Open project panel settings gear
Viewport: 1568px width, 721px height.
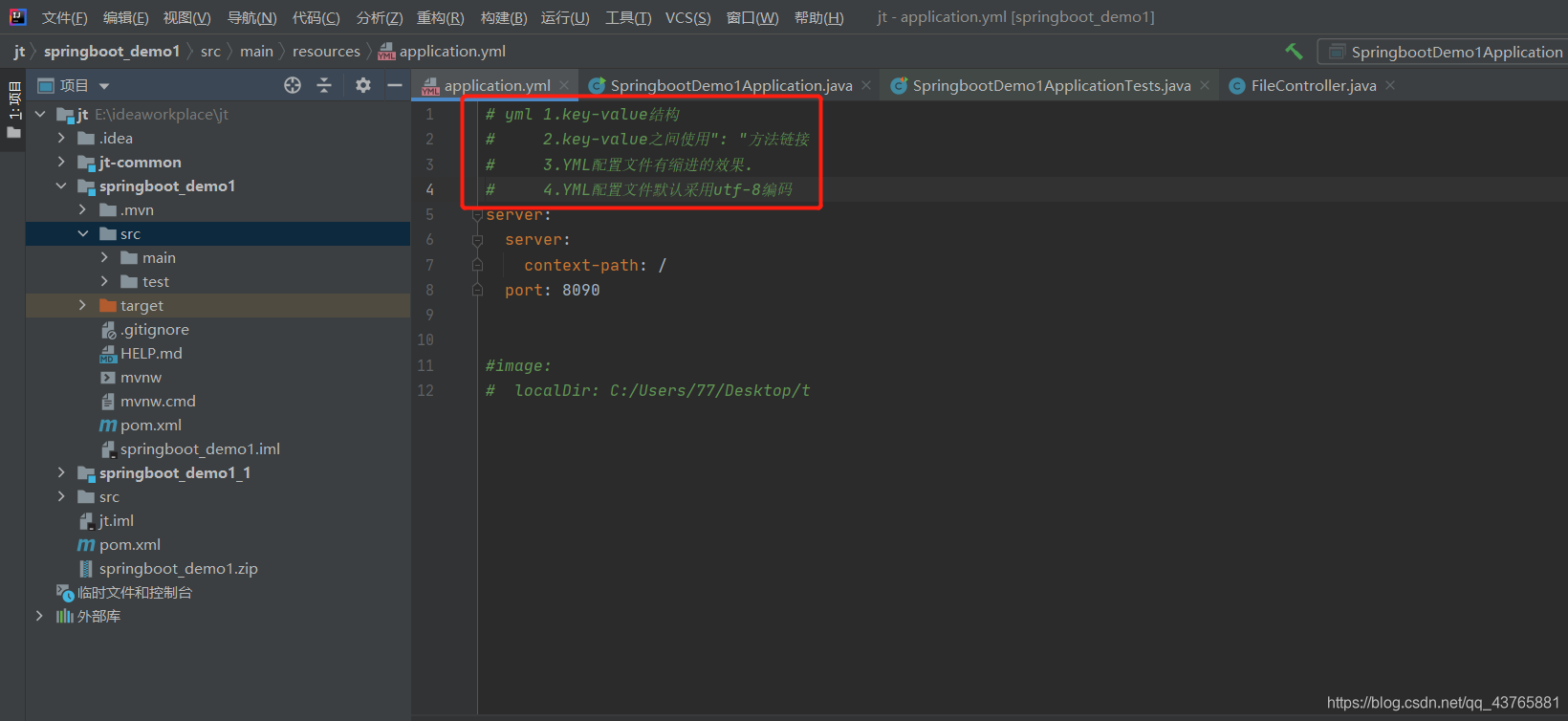point(363,85)
